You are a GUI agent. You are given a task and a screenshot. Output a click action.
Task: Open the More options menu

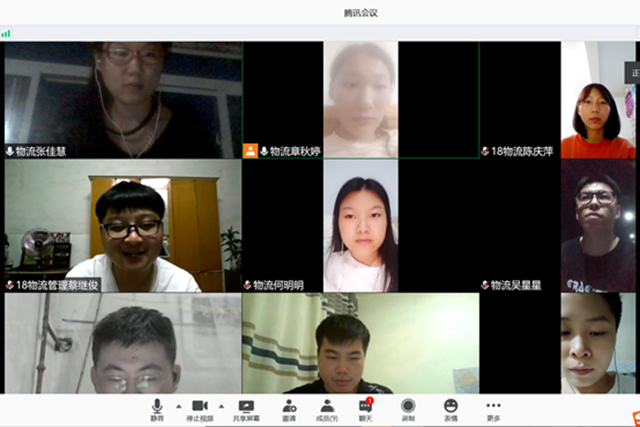pyautogui.click(x=493, y=408)
